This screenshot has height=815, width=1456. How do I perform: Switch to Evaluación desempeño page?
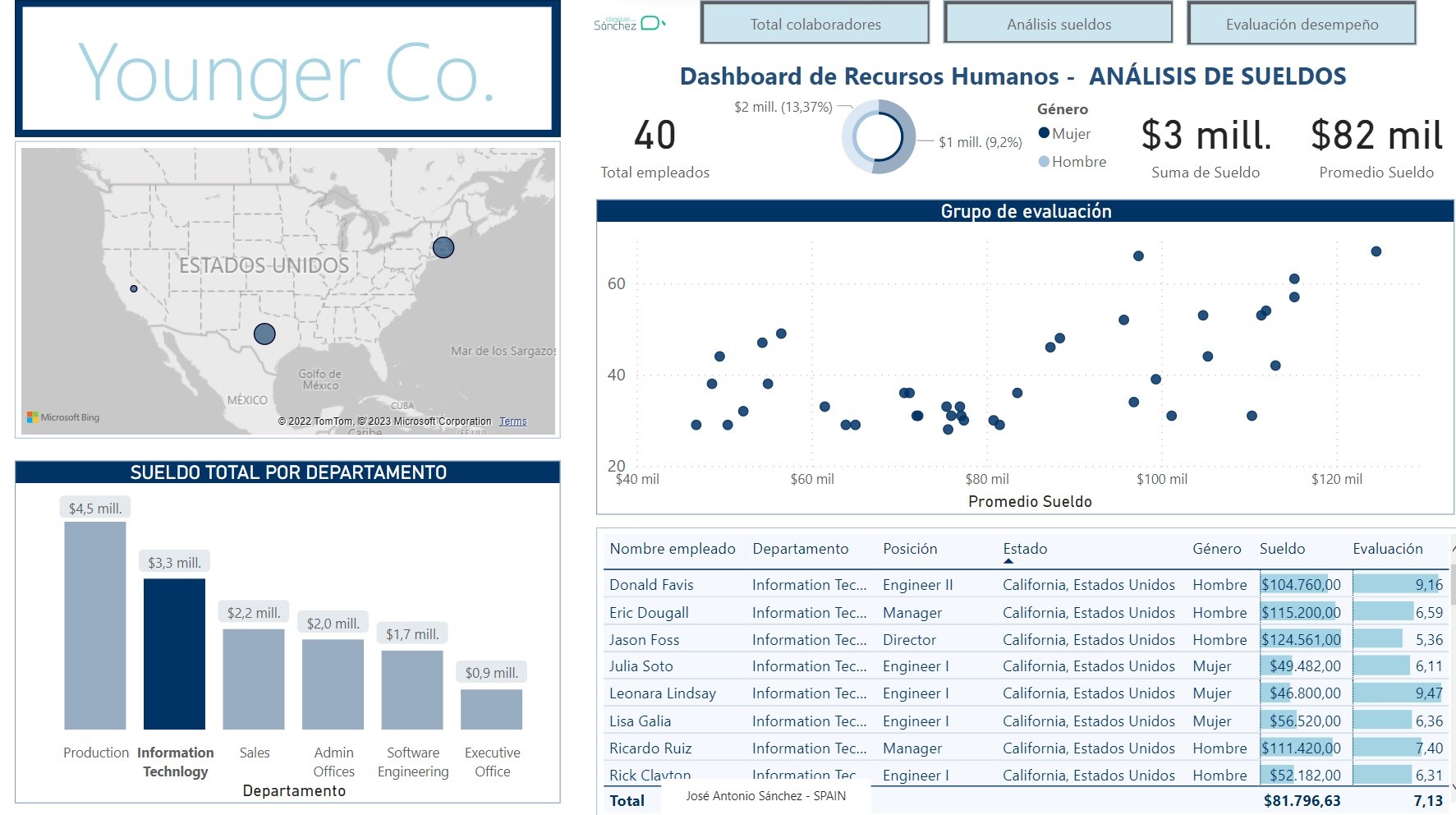point(1302,24)
